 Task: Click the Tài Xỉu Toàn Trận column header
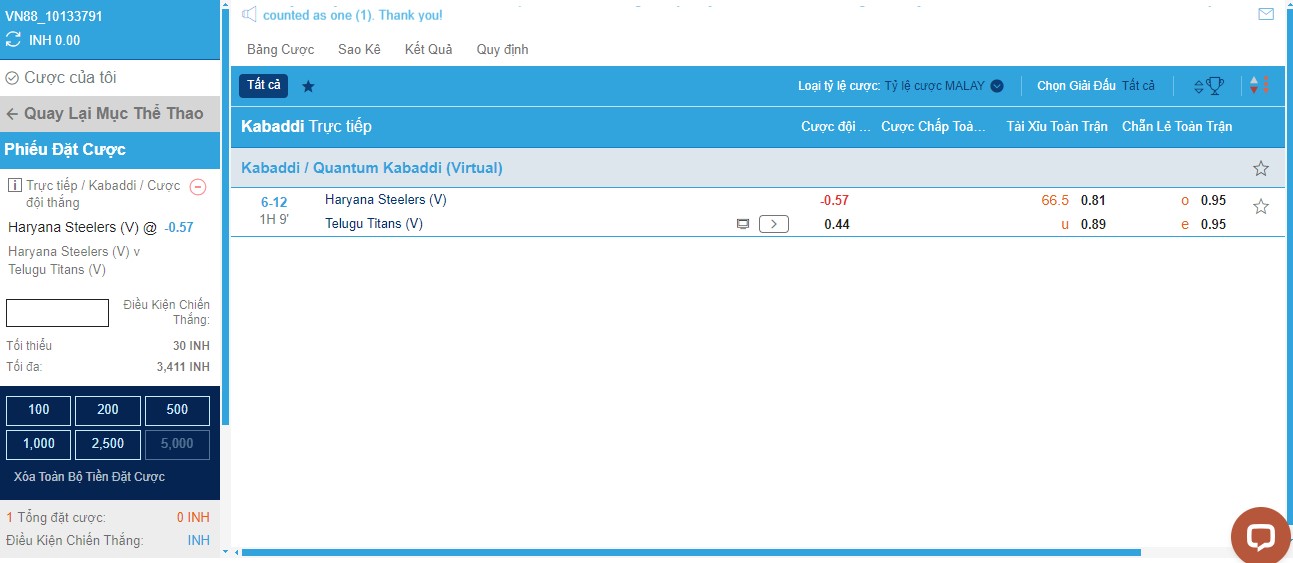[1057, 126]
